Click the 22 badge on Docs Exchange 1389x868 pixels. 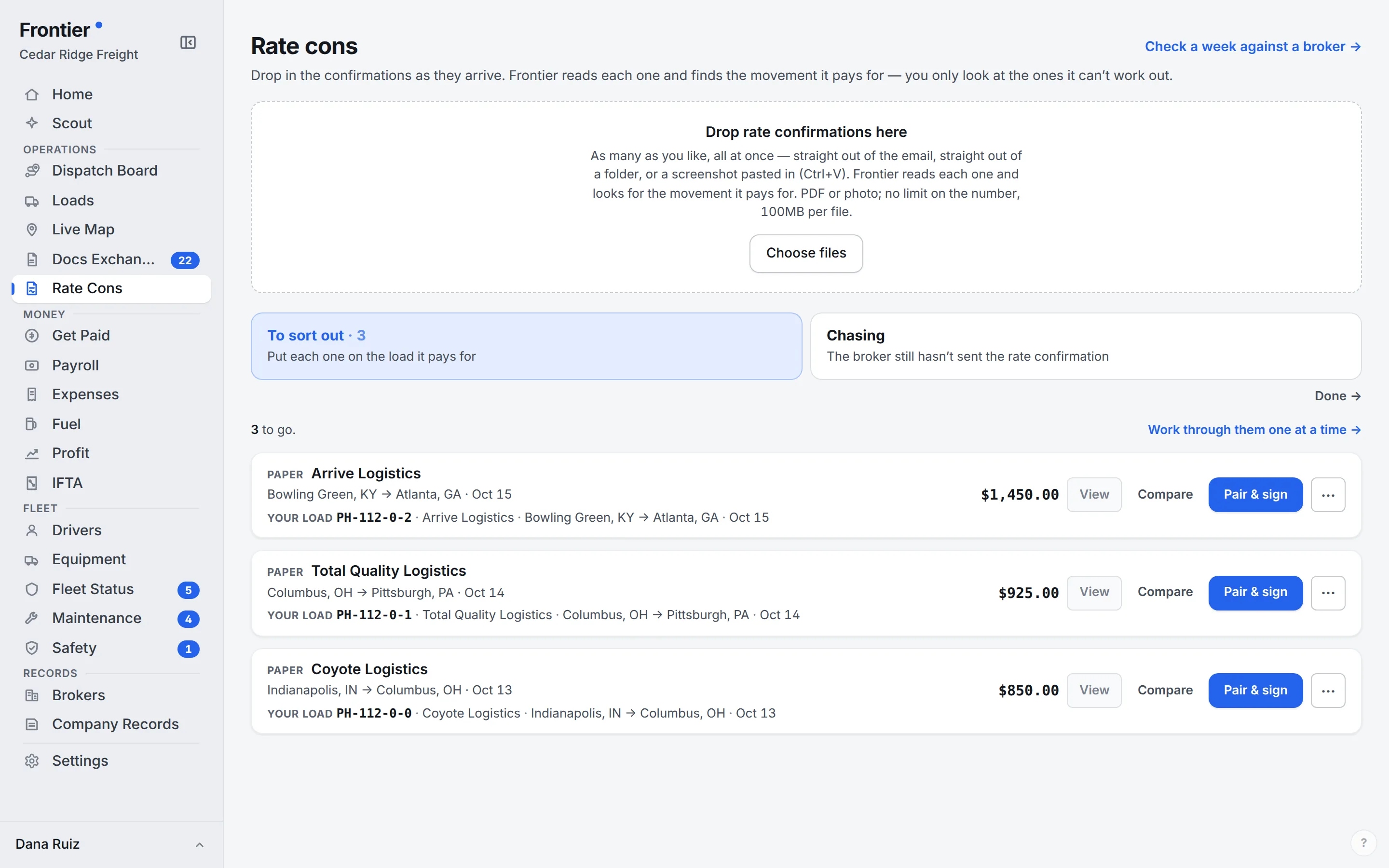(185, 260)
